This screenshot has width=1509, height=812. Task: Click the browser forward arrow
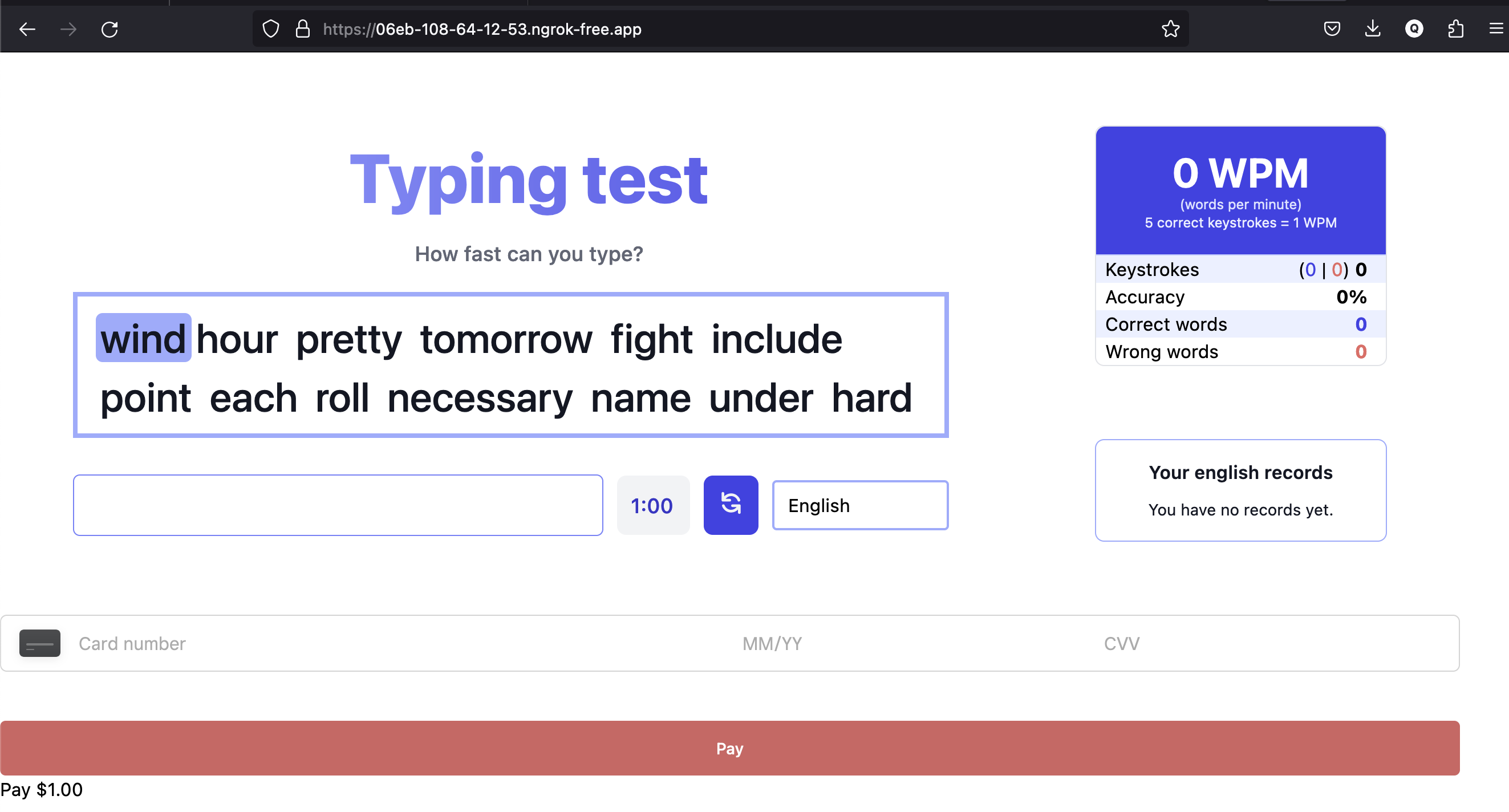[x=68, y=29]
